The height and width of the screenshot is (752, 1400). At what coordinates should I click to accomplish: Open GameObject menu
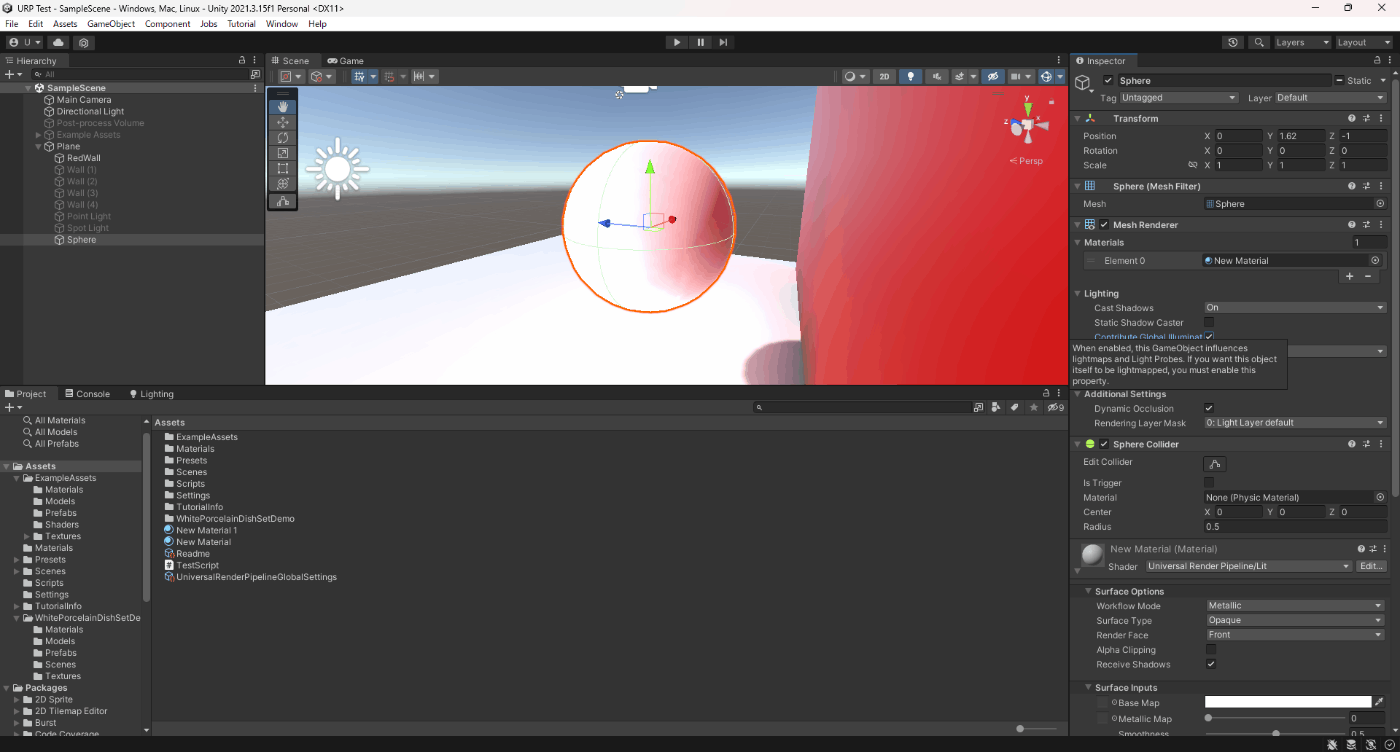[111, 24]
